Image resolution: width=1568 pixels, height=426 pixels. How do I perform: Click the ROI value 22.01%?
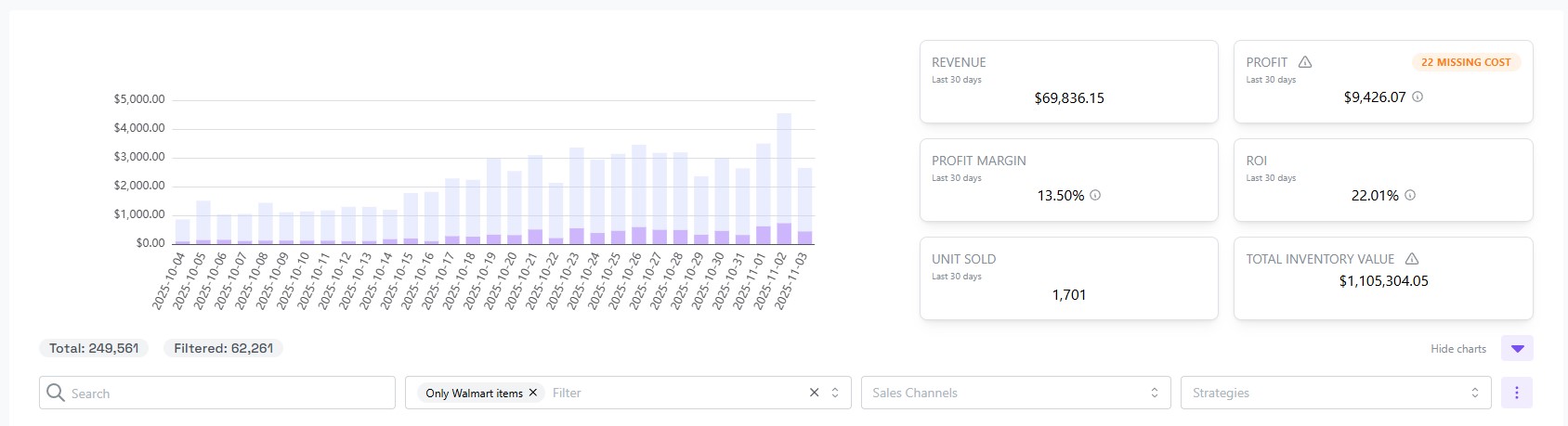click(1375, 195)
